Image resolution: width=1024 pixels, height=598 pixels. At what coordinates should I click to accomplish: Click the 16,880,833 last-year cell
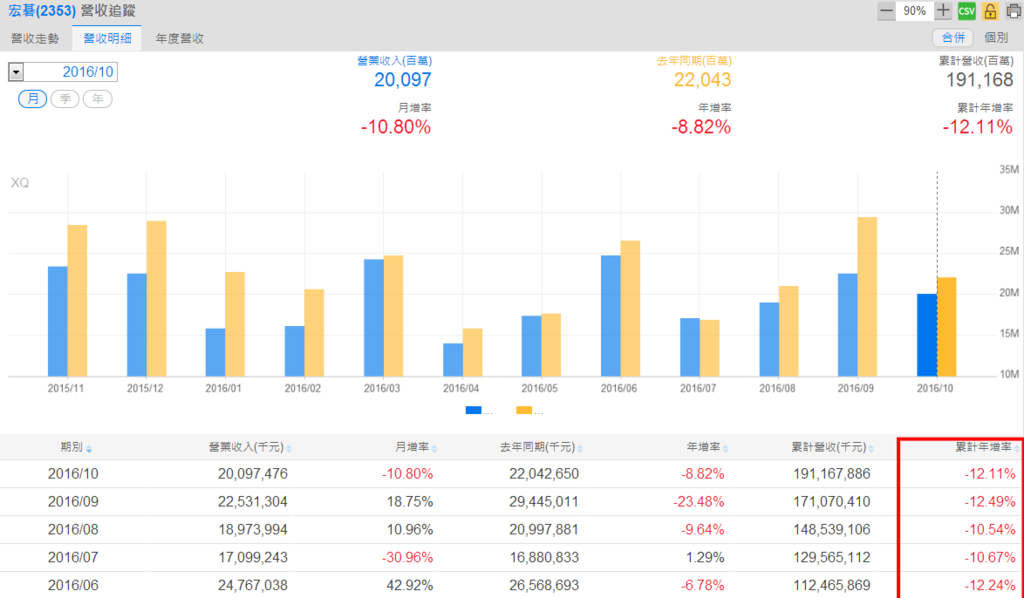pyautogui.click(x=544, y=558)
